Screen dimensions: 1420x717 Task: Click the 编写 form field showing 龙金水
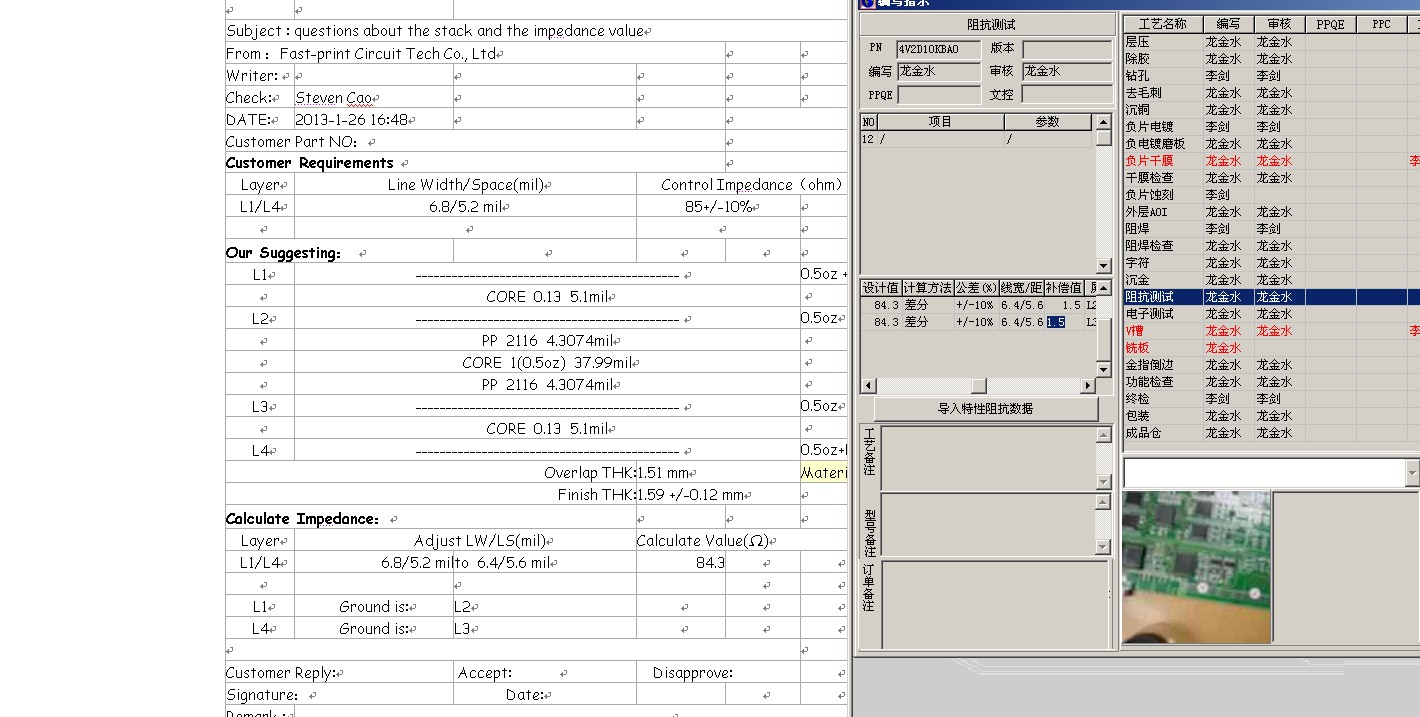coord(938,71)
